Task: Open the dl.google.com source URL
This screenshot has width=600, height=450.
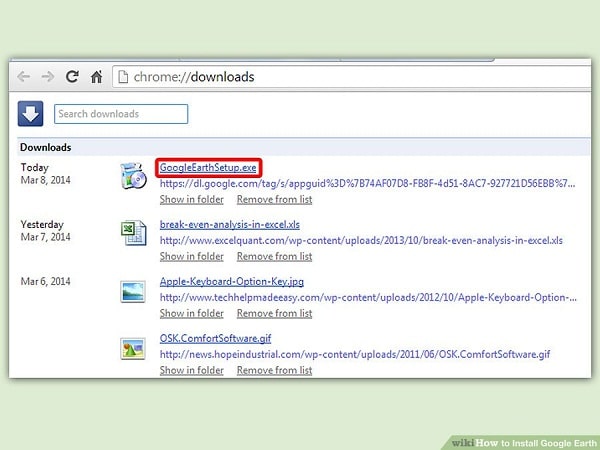Action: click(367, 183)
